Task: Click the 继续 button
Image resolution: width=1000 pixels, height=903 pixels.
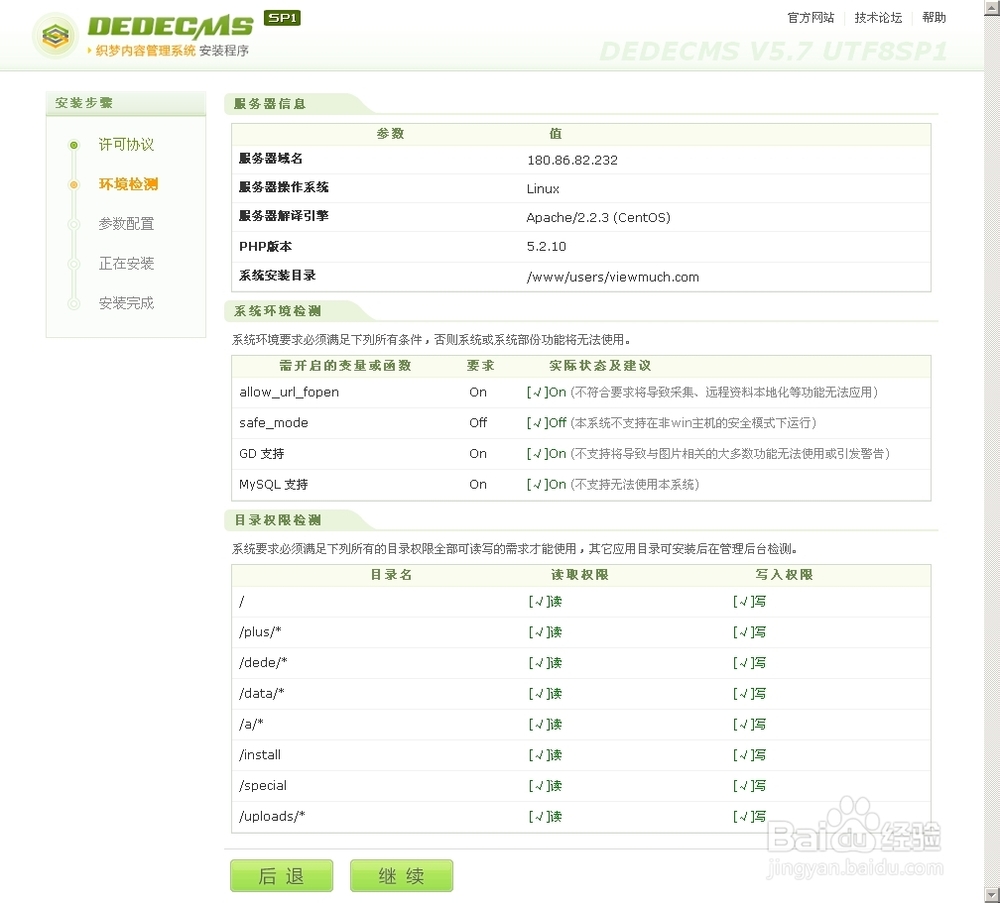Action: click(401, 876)
